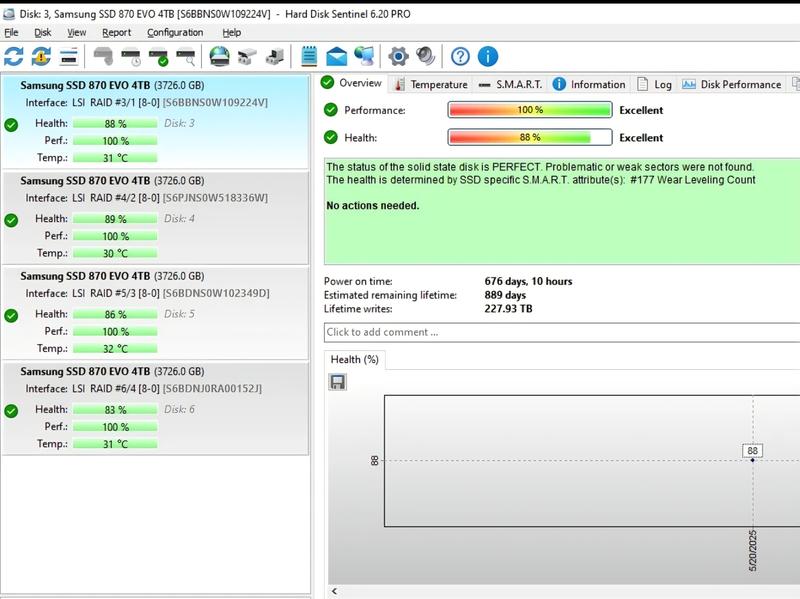
Task: Click the gray hard disk test icon
Action: (103, 56)
